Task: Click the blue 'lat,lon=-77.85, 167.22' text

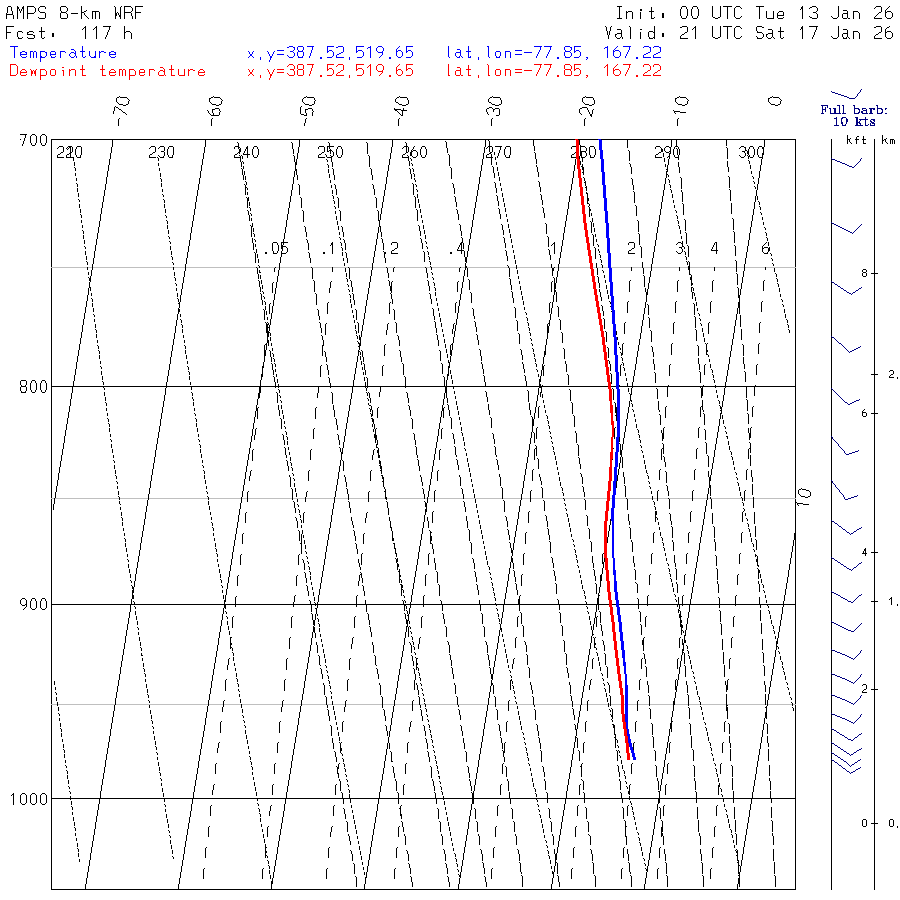Action: (x=554, y=53)
